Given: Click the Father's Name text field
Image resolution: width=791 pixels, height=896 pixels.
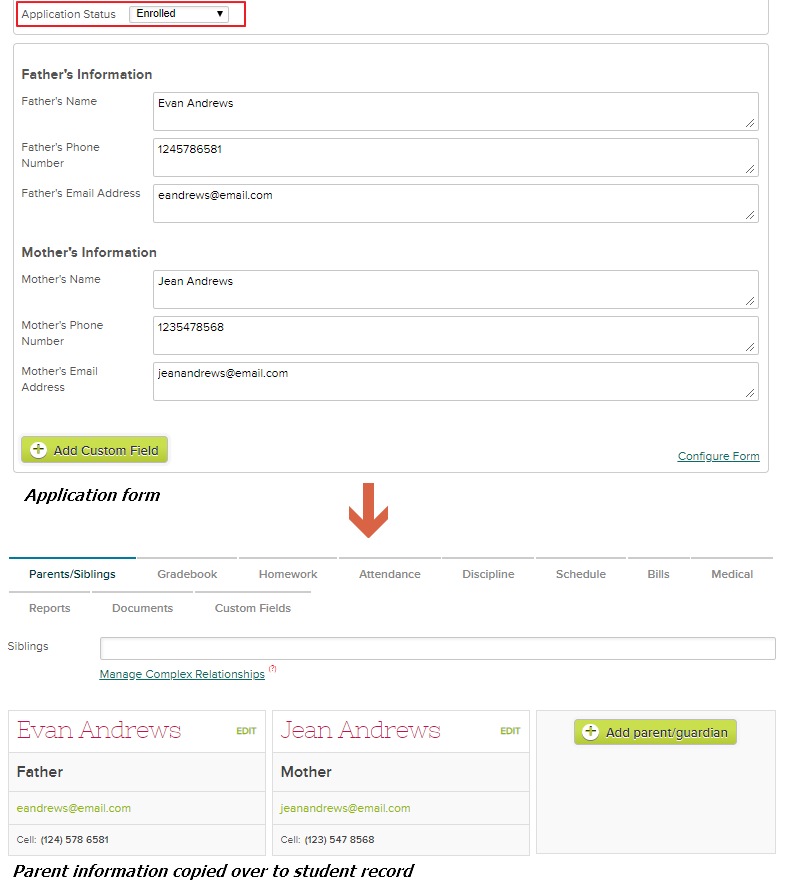Looking at the screenshot, I should 455,111.
